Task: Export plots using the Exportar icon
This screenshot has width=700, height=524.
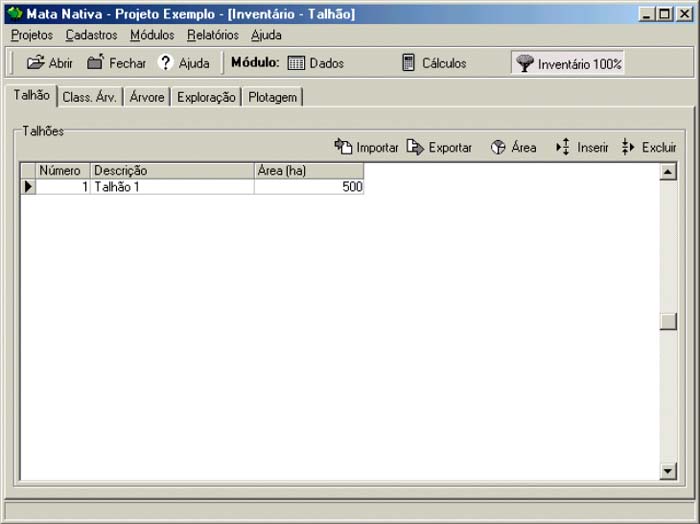Action: click(415, 147)
